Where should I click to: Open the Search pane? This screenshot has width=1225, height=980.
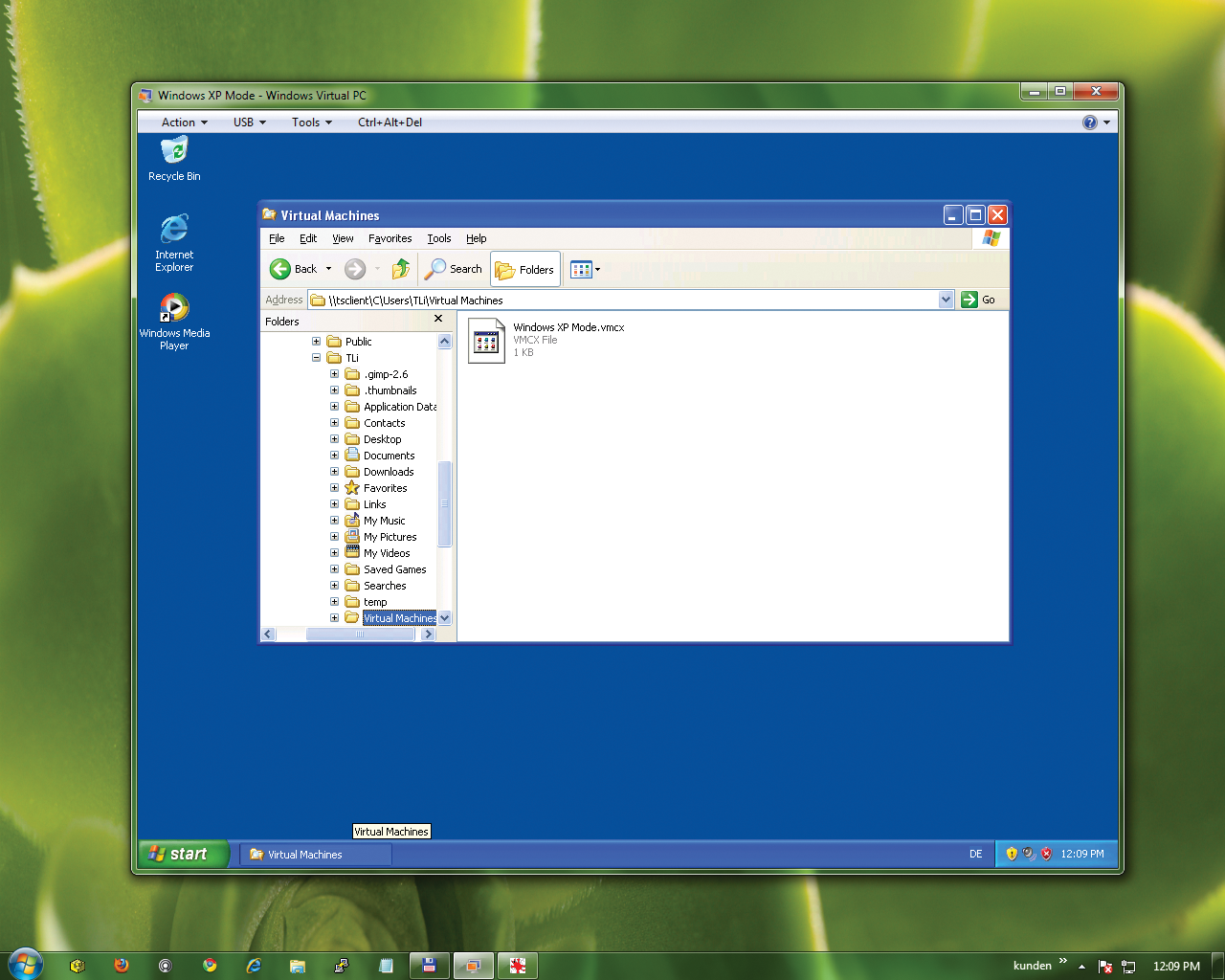(452, 269)
